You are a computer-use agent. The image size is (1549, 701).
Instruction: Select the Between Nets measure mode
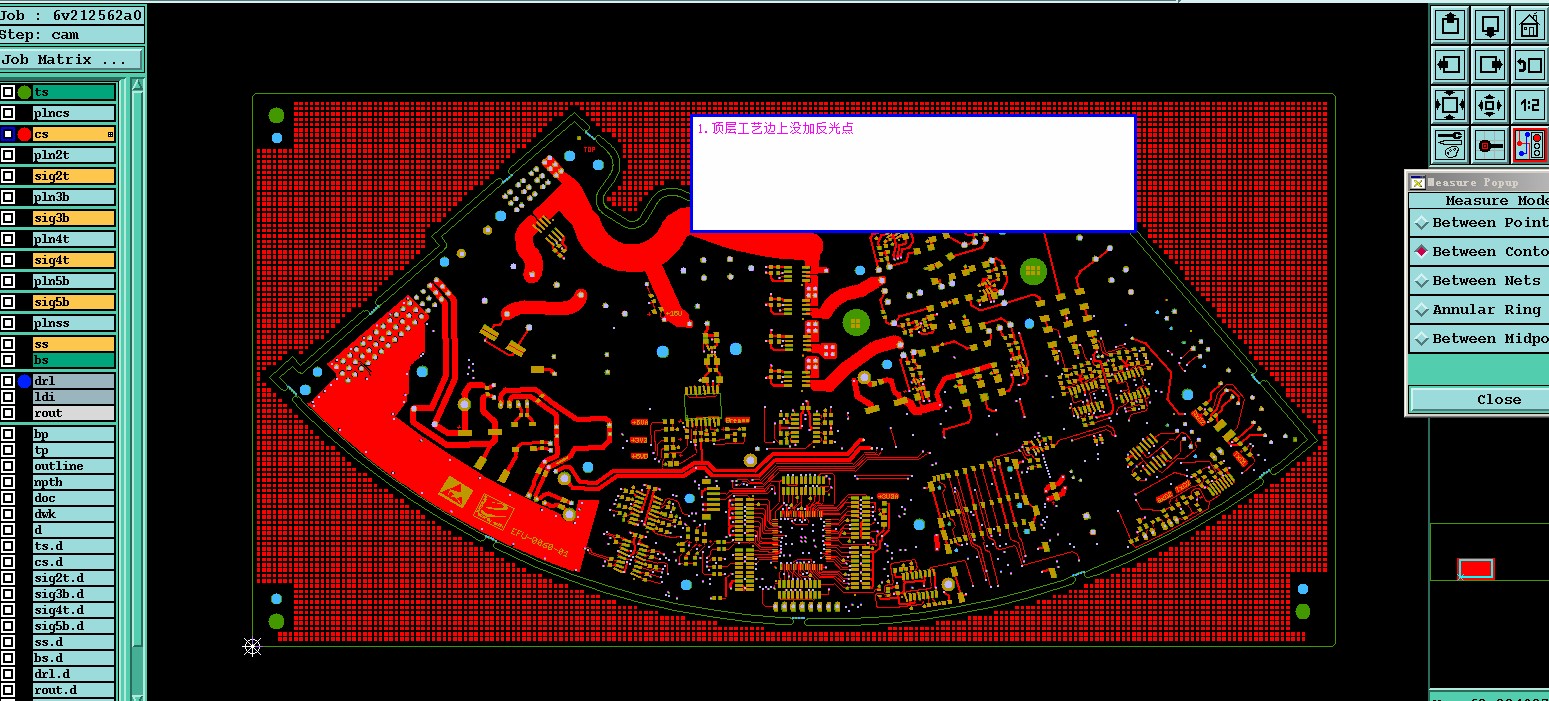pos(1480,281)
